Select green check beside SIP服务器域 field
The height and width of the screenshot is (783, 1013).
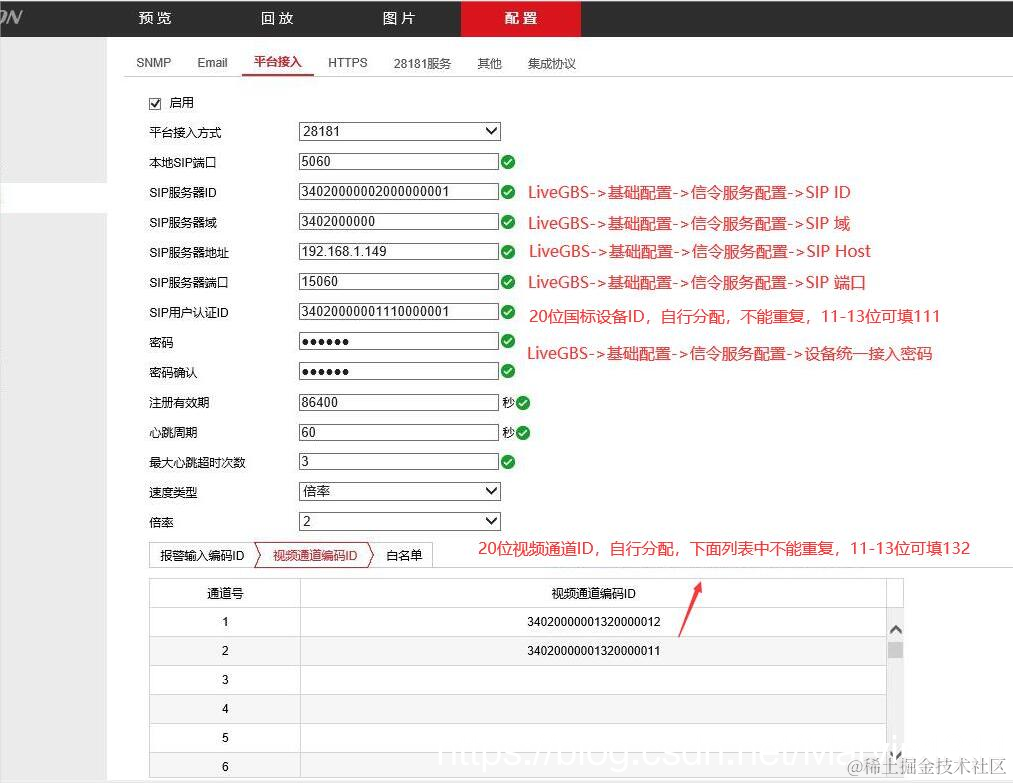(x=507, y=222)
